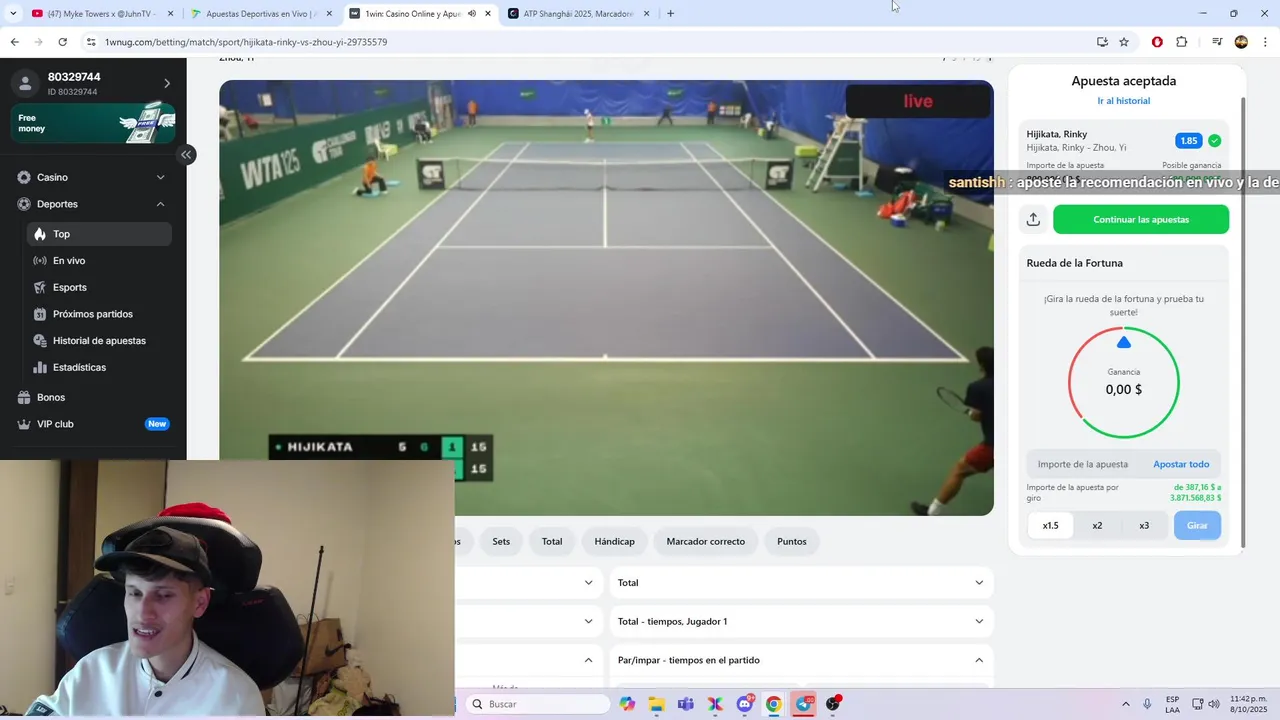The height and width of the screenshot is (720, 1280).
Task: Collapse the left sidebar with the double-arrow button
Action: click(186, 154)
